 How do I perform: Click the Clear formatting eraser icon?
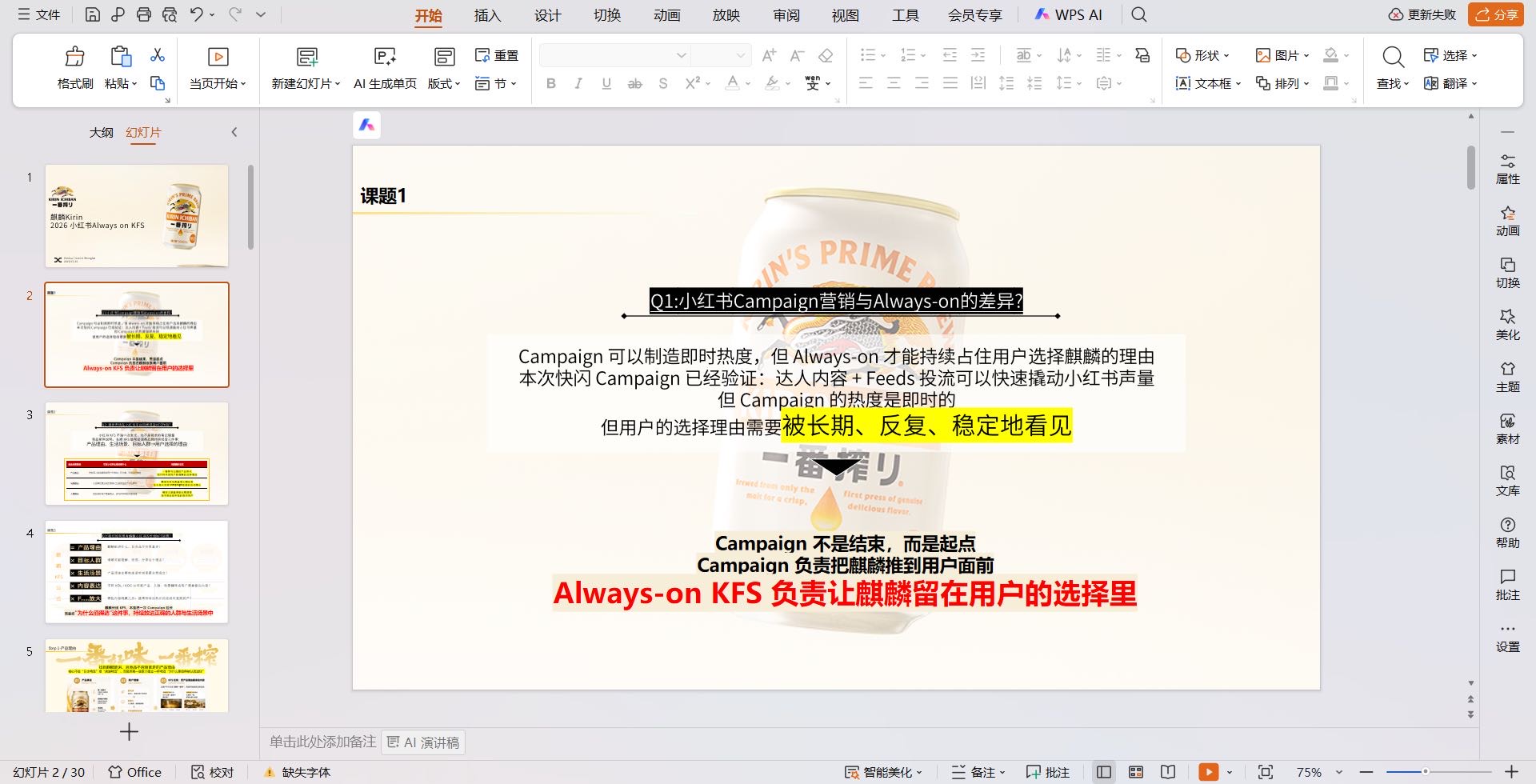(826, 55)
